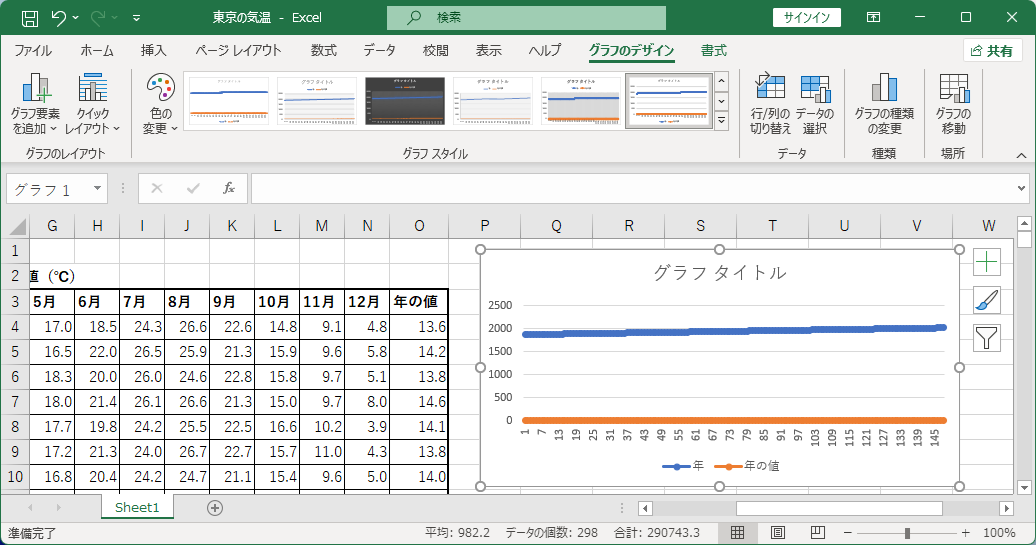Select cell containing 26.5 under 7月
1036x545 pixels.
142,352
